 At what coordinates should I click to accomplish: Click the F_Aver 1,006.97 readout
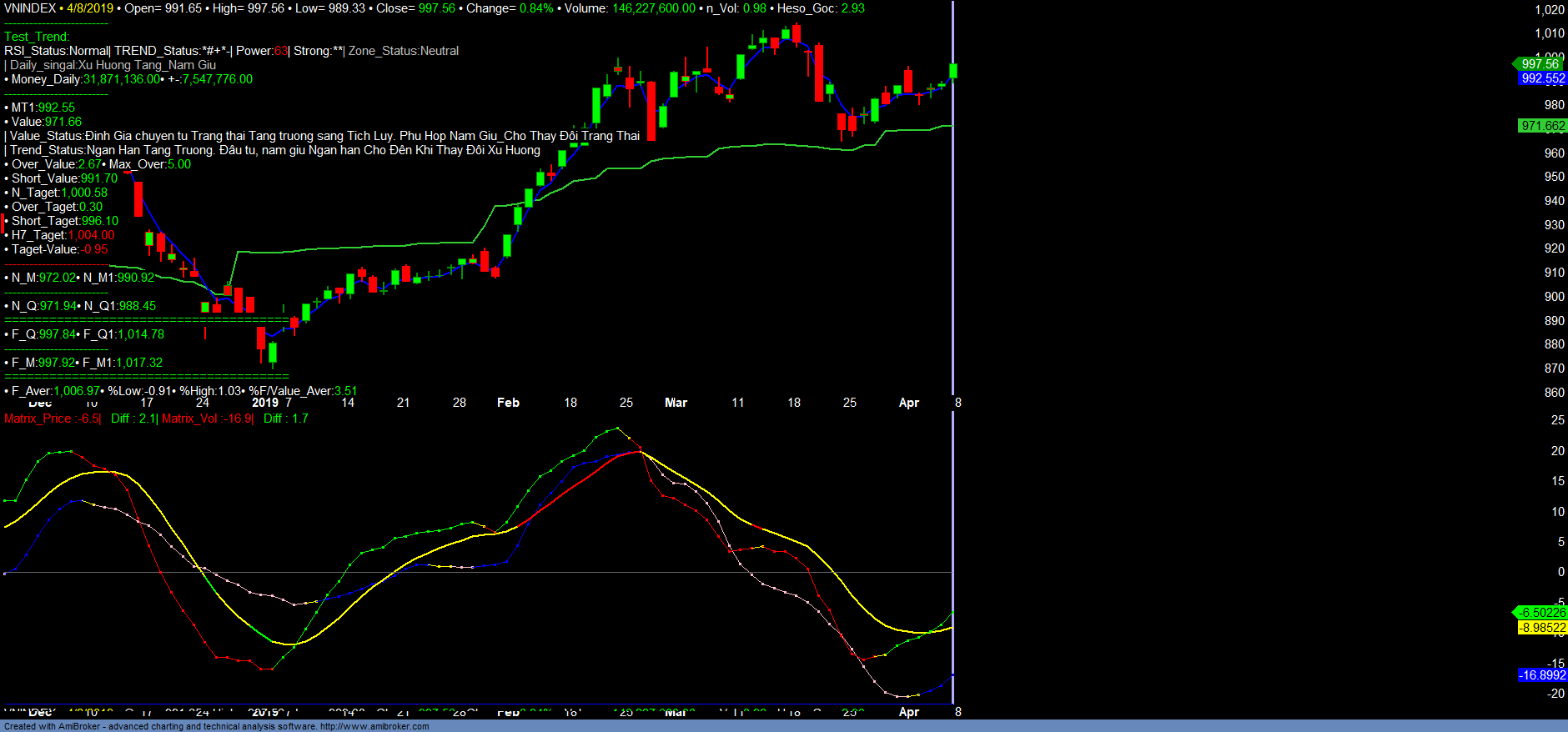click(55, 391)
